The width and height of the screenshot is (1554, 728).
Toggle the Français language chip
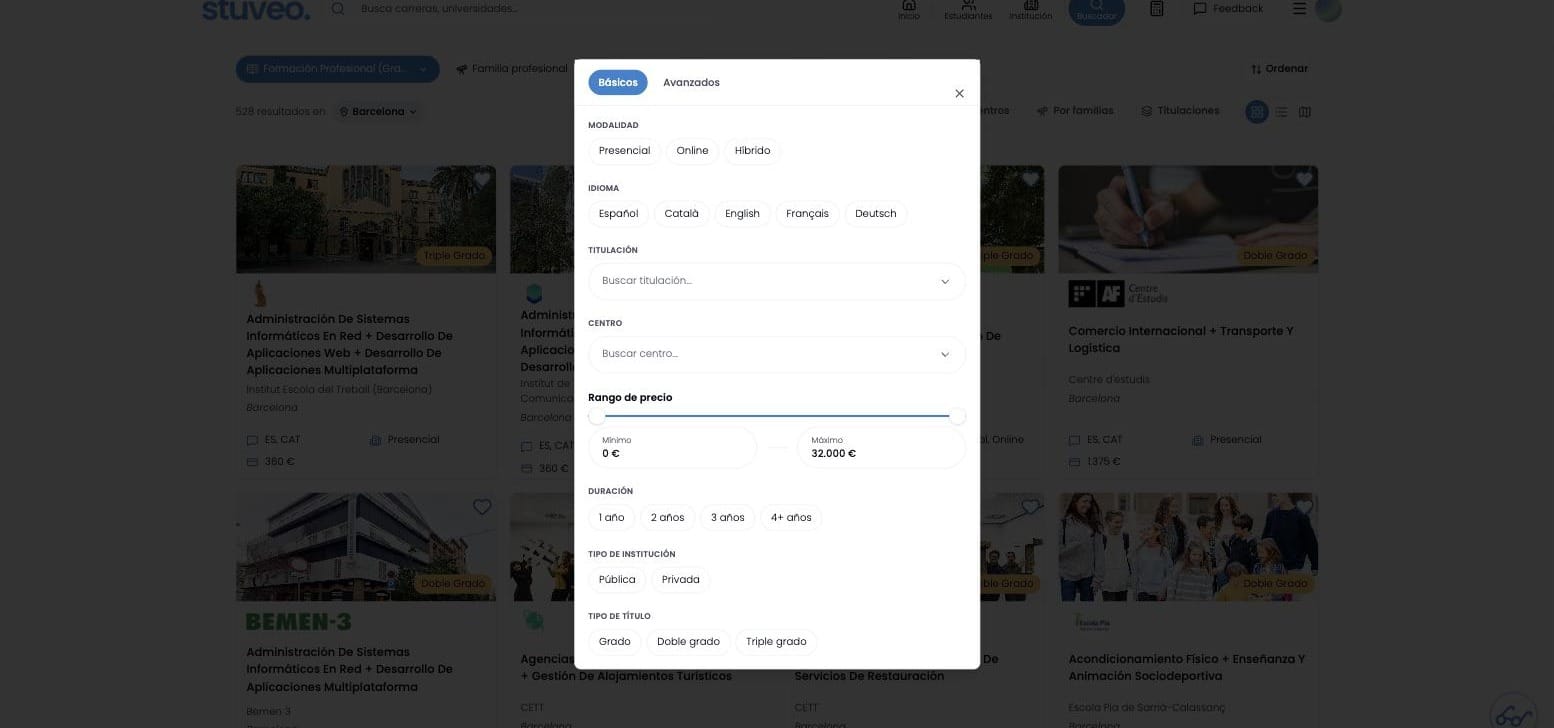point(807,214)
